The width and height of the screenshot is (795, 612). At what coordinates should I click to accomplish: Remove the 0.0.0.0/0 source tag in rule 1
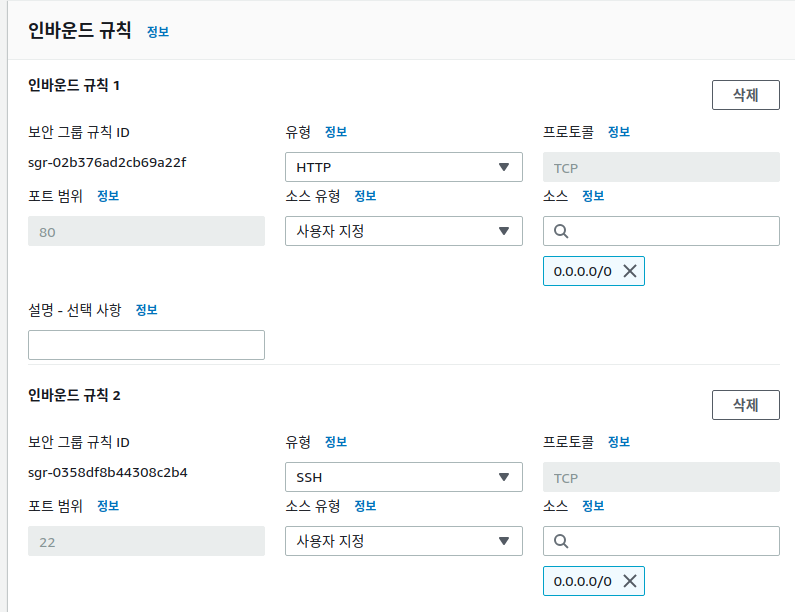tap(630, 271)
